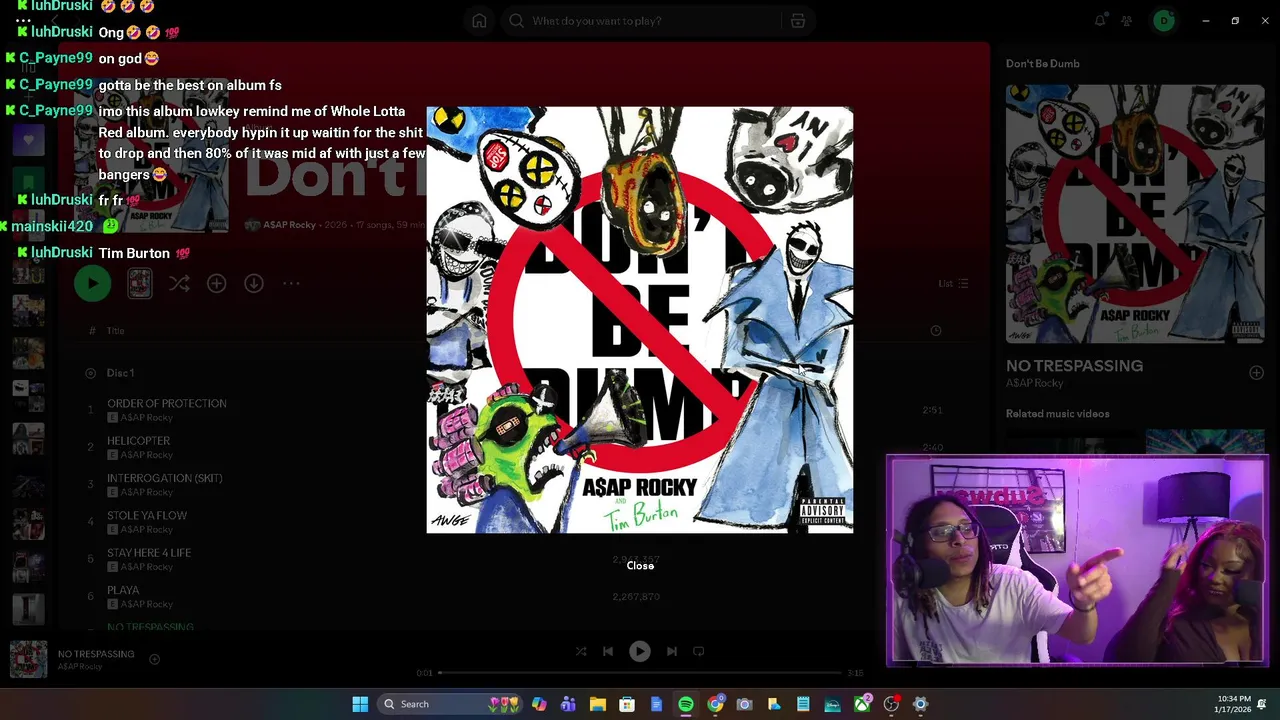Click Spotify icon in taskbar
The width and height of the screenshot is (1280, 720).
coord(686,704)
